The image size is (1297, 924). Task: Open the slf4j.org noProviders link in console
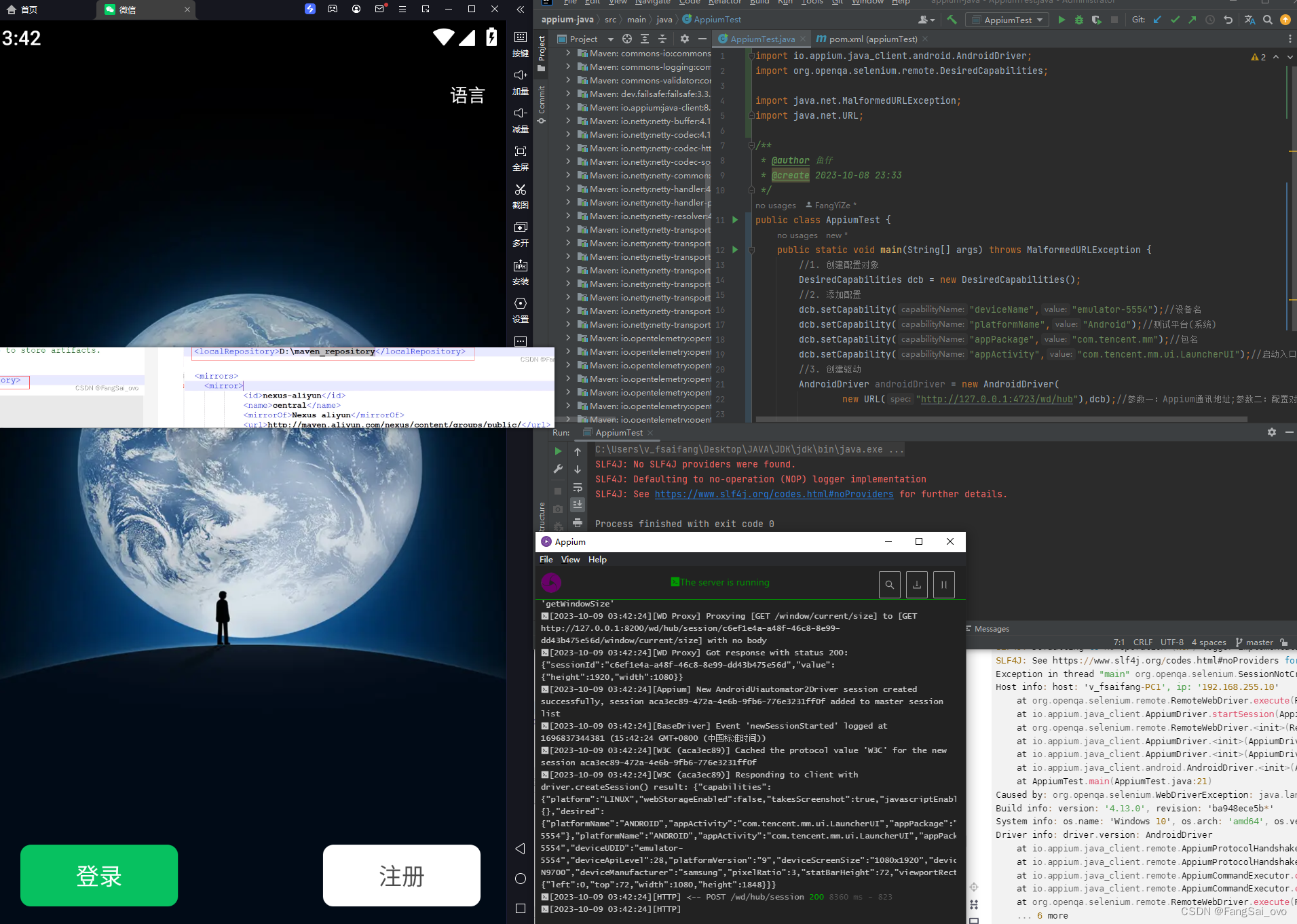point(774,494)
